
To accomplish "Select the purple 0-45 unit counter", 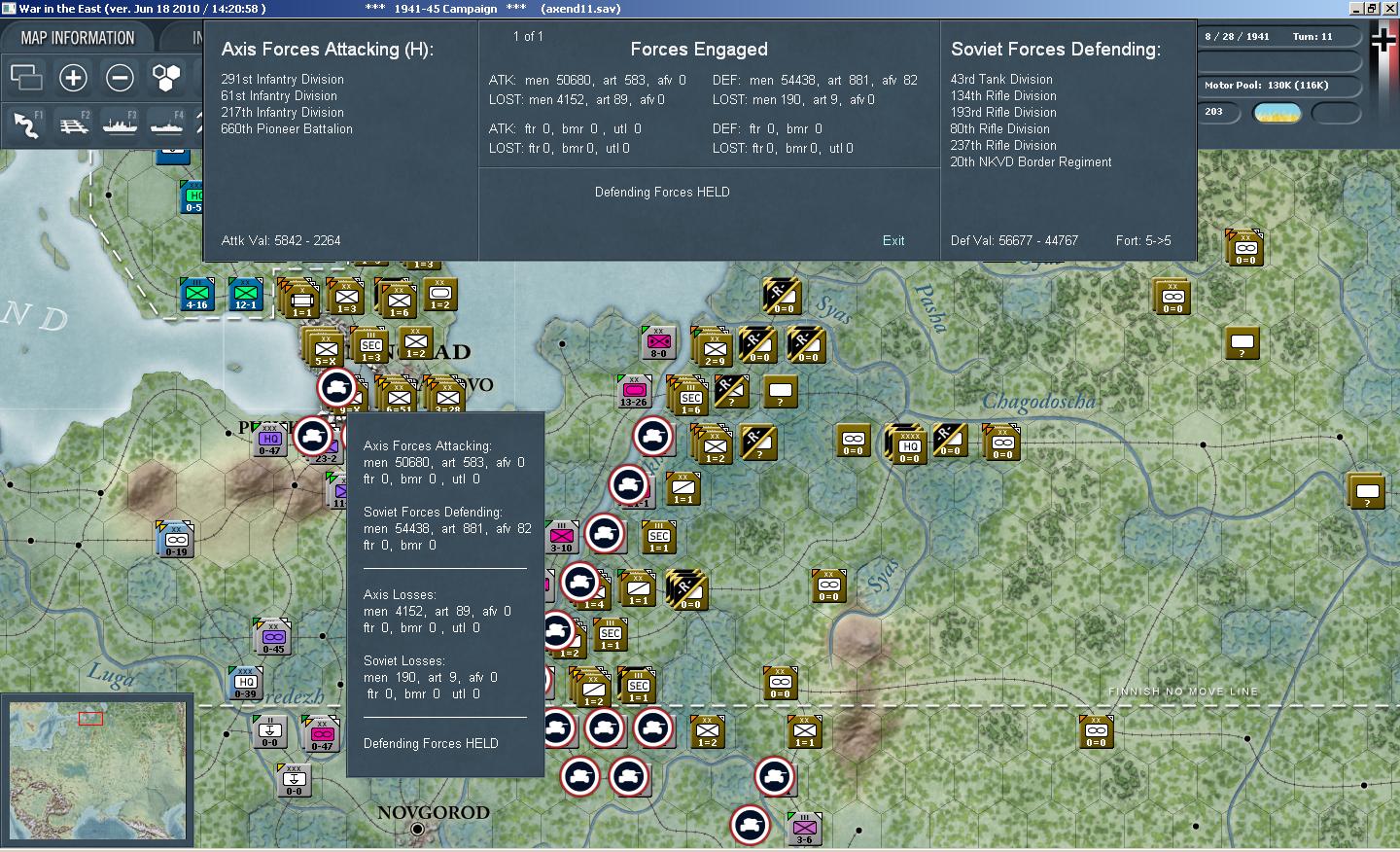I will click(x=273, y=639).
